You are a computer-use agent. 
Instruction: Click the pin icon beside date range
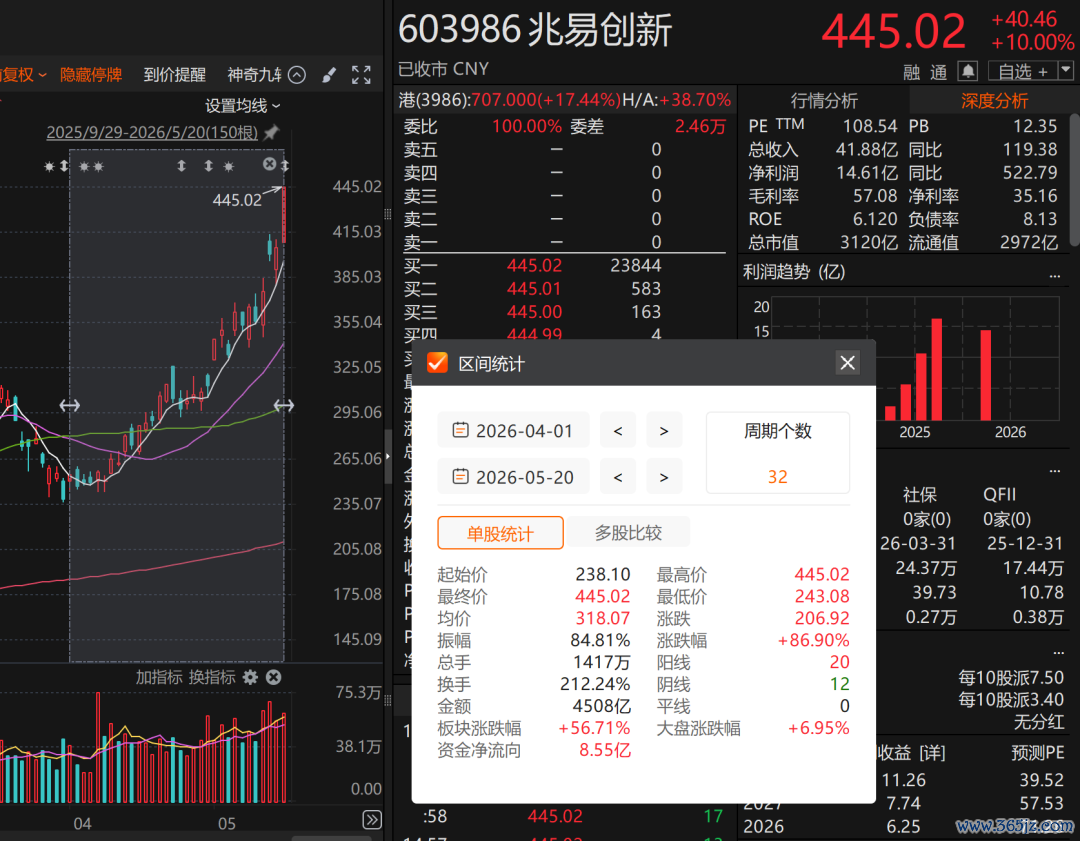pyautogui.click(x=272, y=132)
